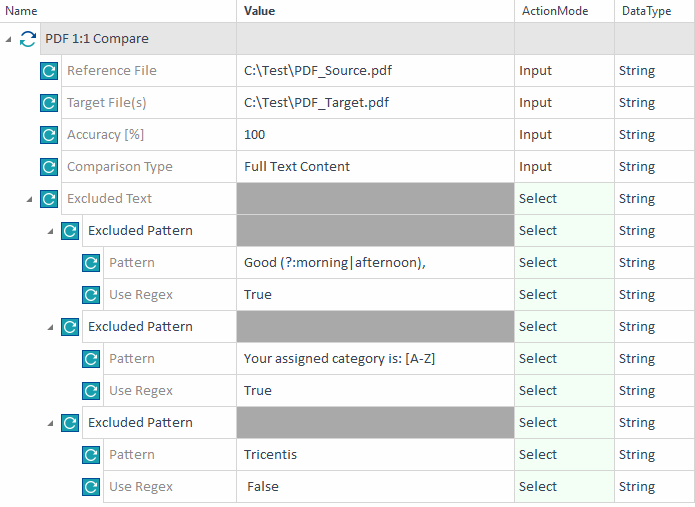This screenshot has width=695, height=507.
Task: Click the icon beside Reference File
Action: coord(49,71)
